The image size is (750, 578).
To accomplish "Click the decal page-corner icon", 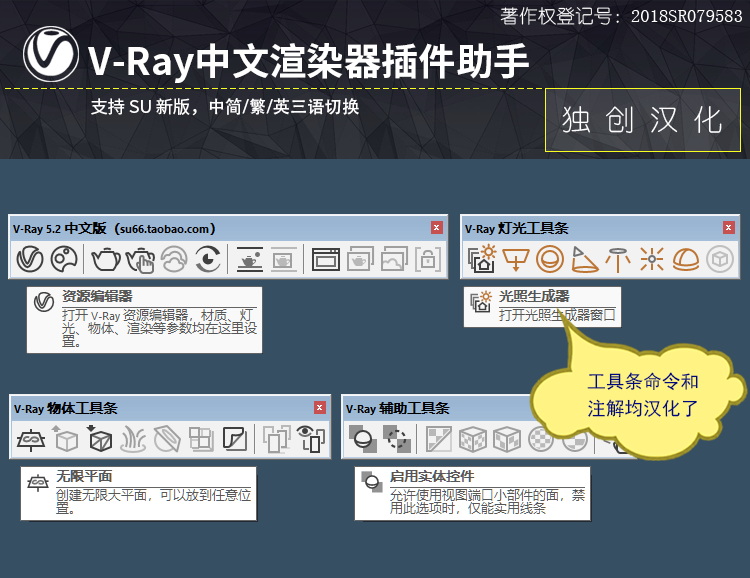I will (235, 439).
